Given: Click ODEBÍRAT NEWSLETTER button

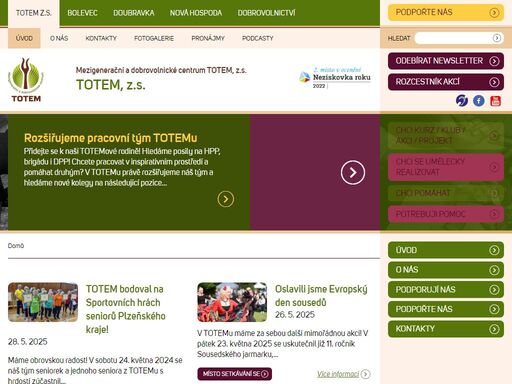Looking at the screenshot, I should click(446, 61).
